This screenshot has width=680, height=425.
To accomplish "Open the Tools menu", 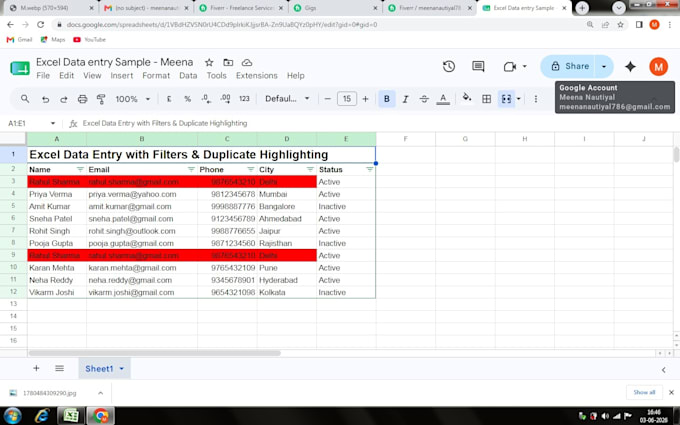I will 216,75.
